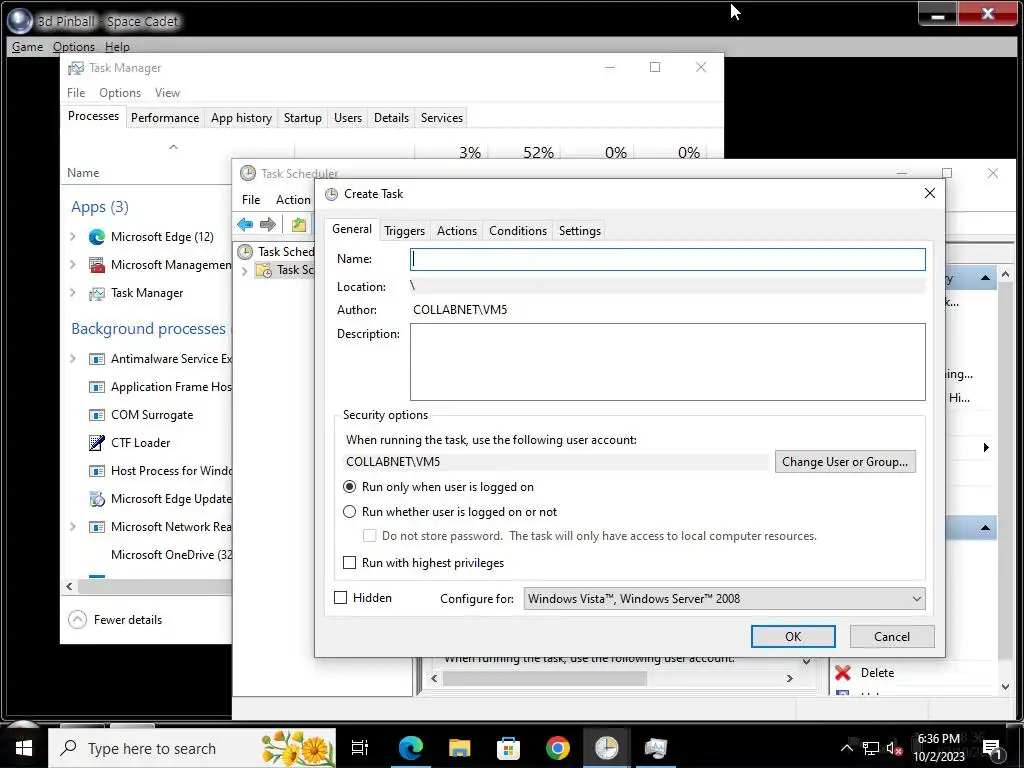
Task: Open the Configure for dropdown
Action: 724,599
